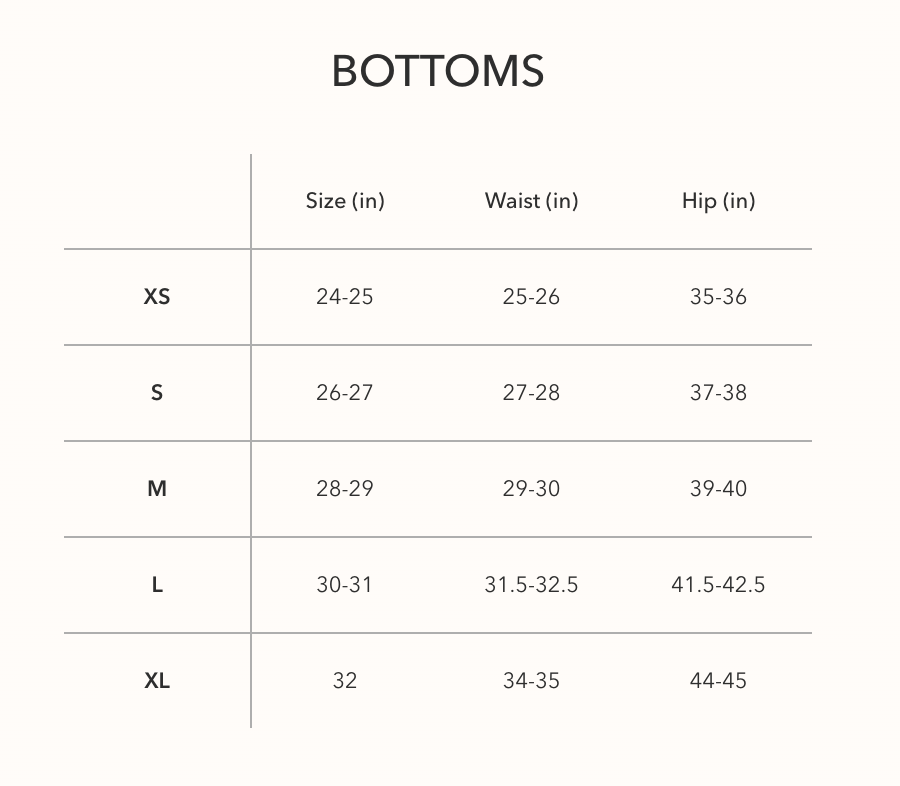This screenshot has width=900, height=786.
Task: Click the XS waist value 25-26
Action: [x=531, y=297]
